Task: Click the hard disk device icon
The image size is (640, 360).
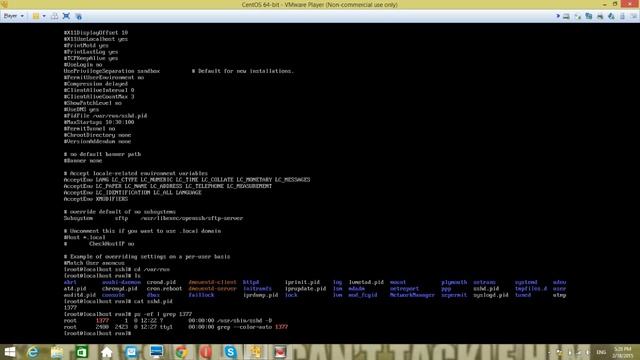Action: coord(567,16)
